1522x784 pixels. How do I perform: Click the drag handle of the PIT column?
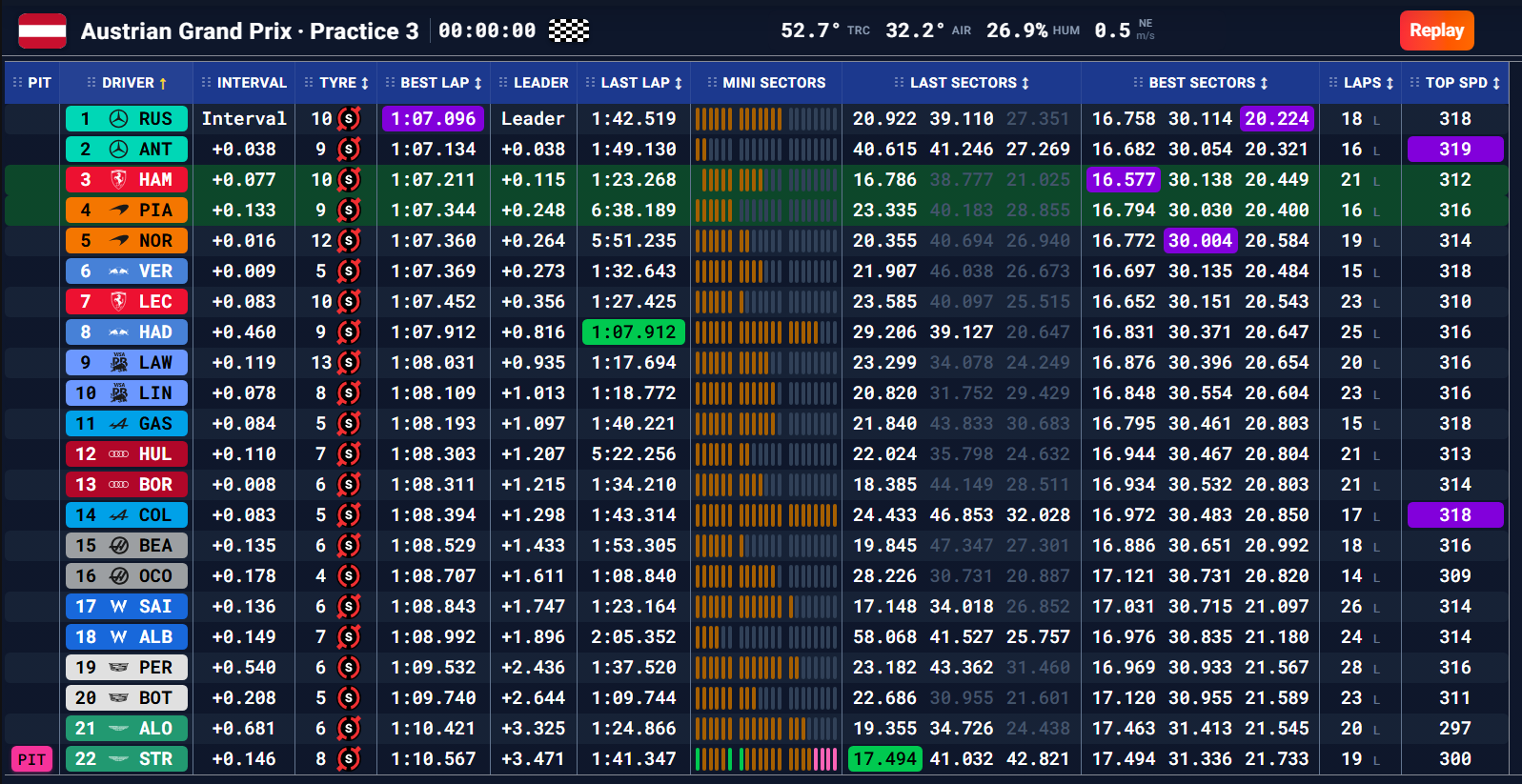pos(17,83)
